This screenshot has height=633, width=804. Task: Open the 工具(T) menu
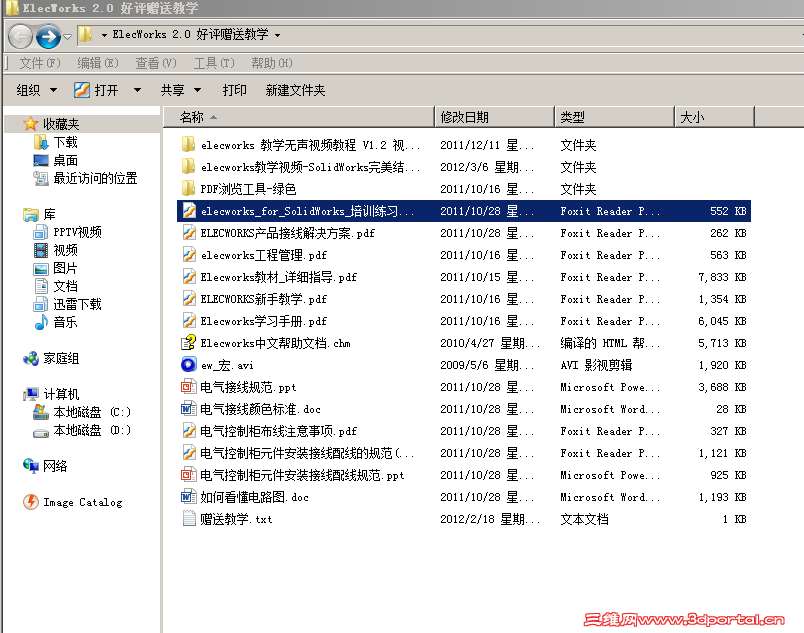(214, 63)
